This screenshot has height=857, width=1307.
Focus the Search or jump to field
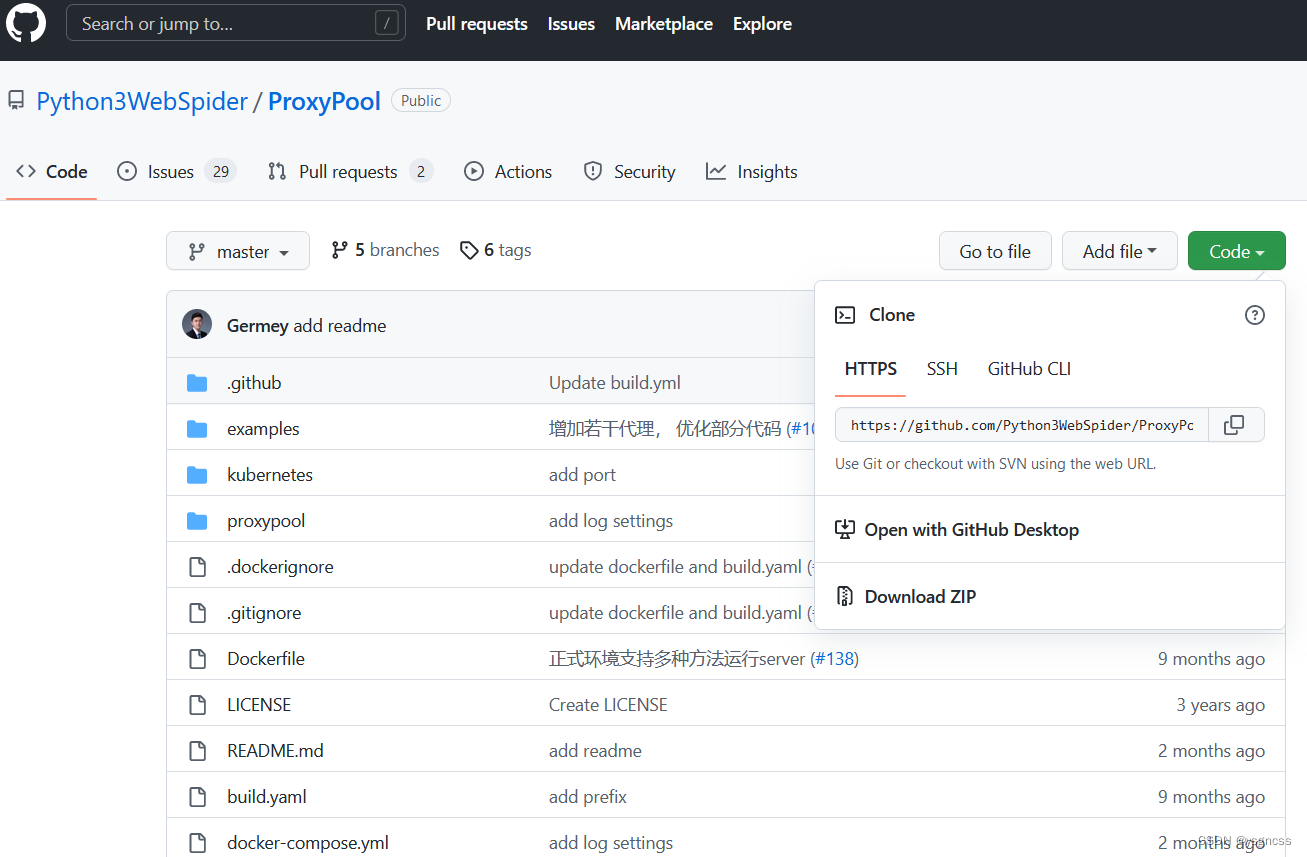coord(236,23)
